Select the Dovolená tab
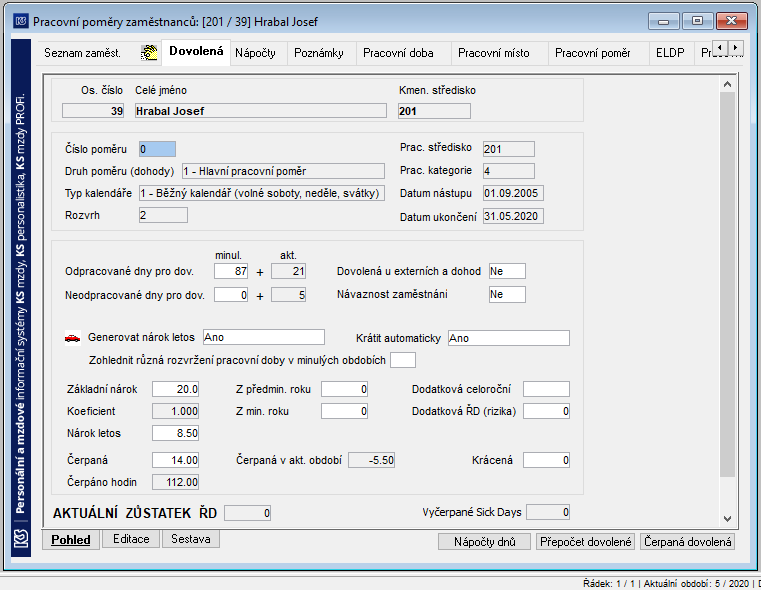 click(x=196, y=51)
